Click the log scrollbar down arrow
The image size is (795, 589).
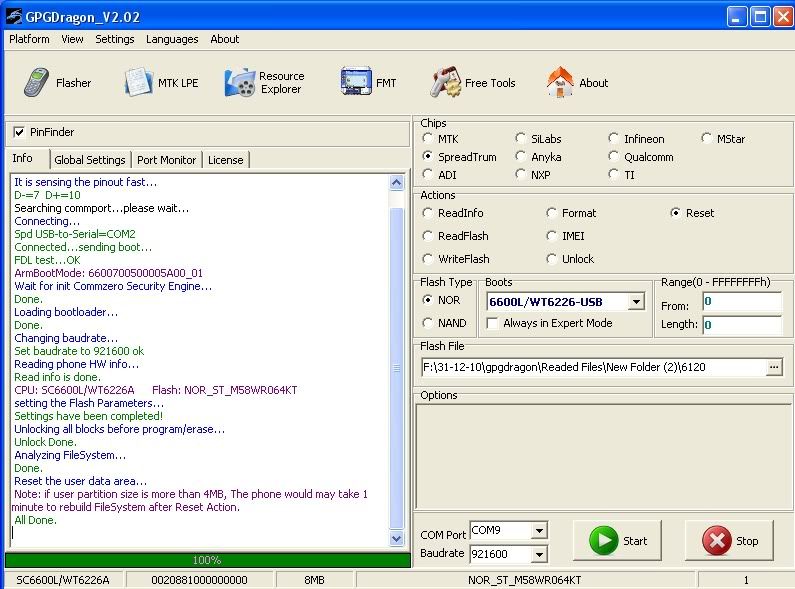(396, 538)
